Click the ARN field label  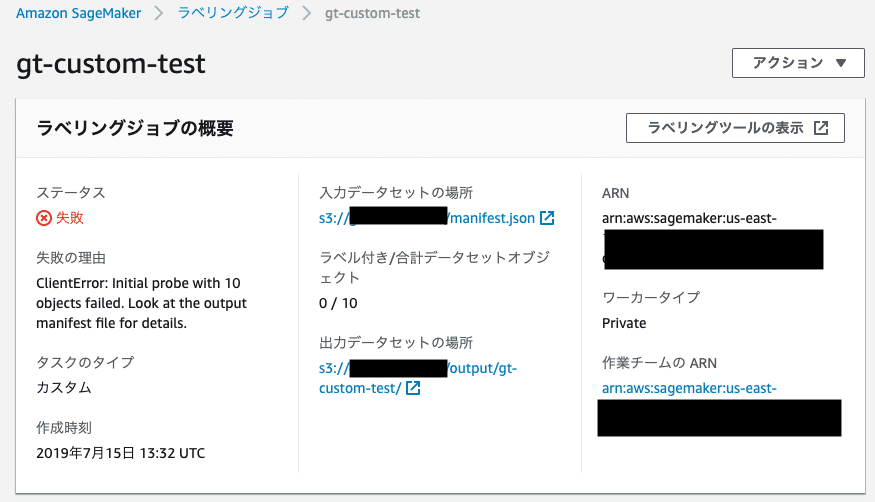tap(616, 193)
